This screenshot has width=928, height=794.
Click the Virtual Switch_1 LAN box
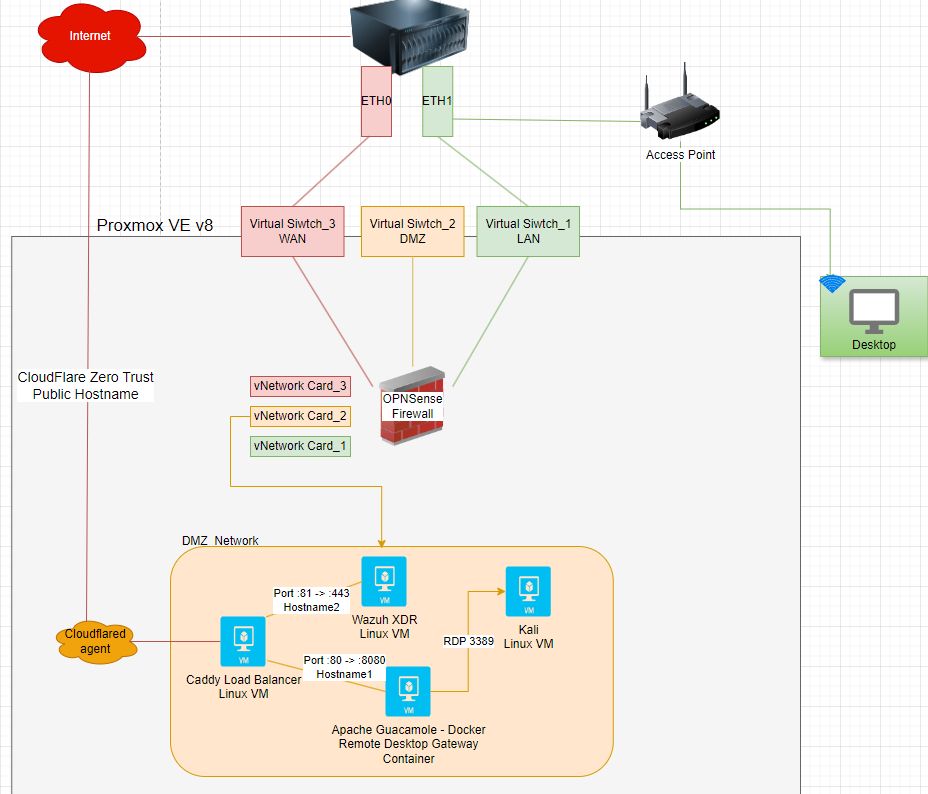click(x=527, y=231)
